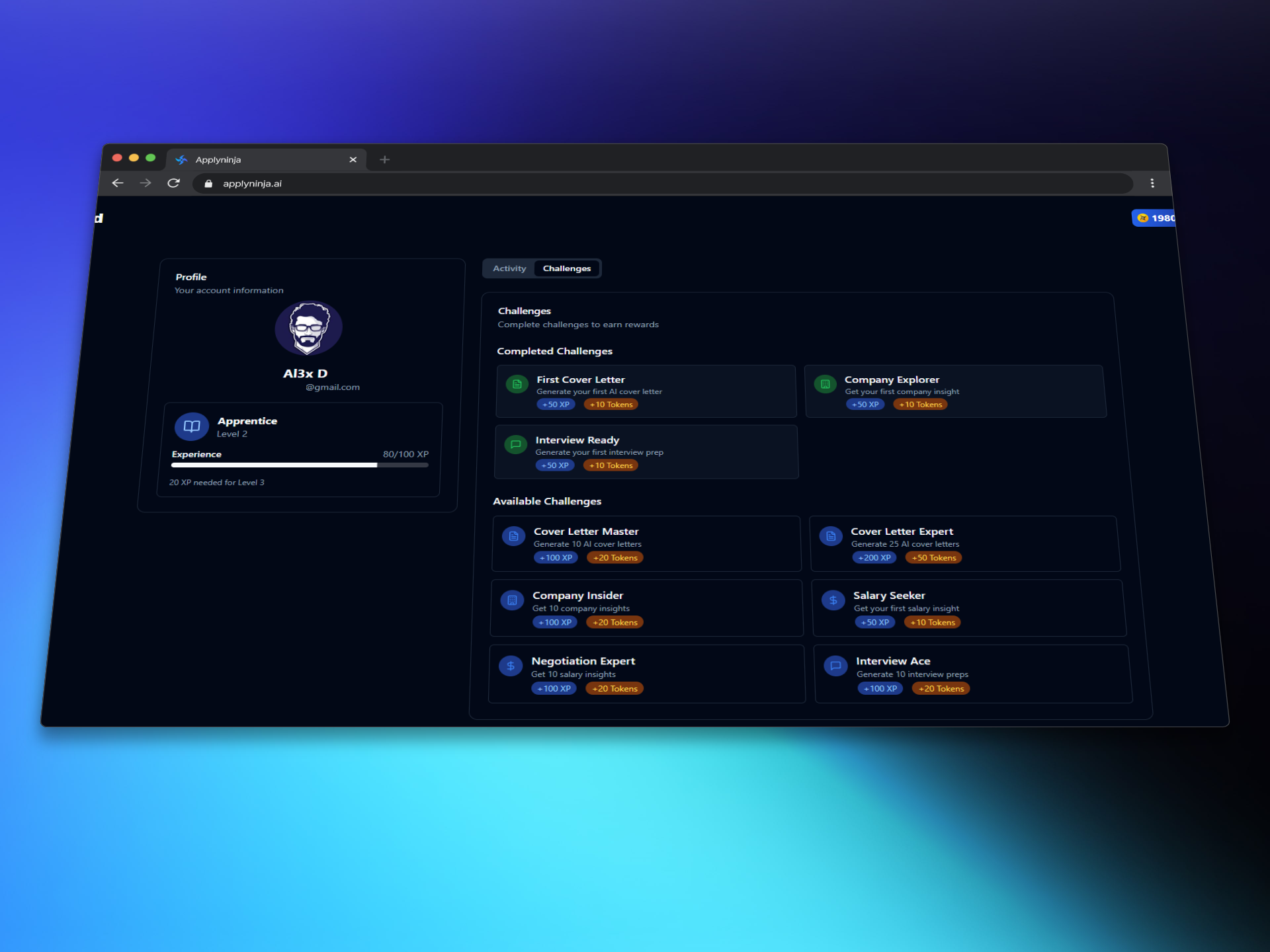Click the Interview Ready chat icon
Viewport: 1270px width, 952px height.
pyautogui.click(x=516, y=444)
